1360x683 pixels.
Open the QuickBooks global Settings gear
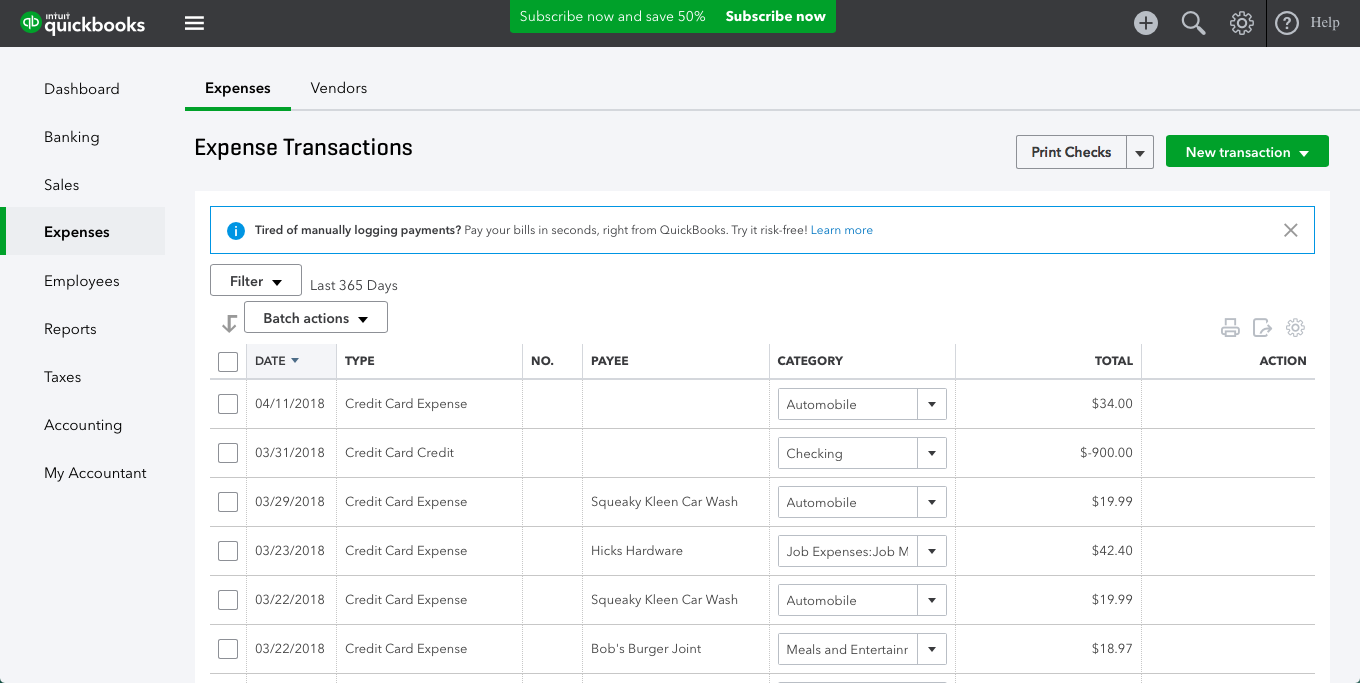1241,22
